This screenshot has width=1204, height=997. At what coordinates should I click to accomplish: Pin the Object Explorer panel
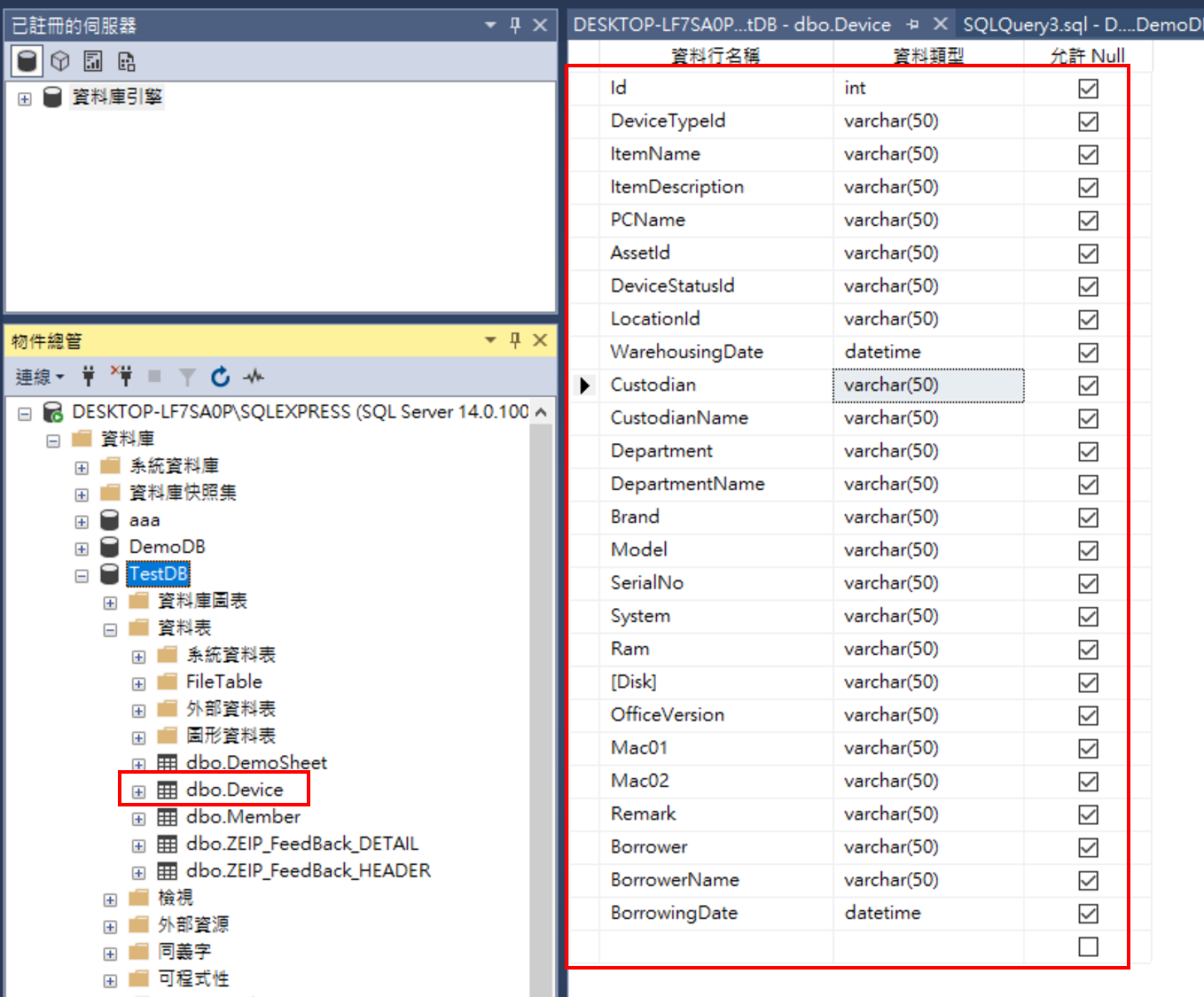(515, 340)
